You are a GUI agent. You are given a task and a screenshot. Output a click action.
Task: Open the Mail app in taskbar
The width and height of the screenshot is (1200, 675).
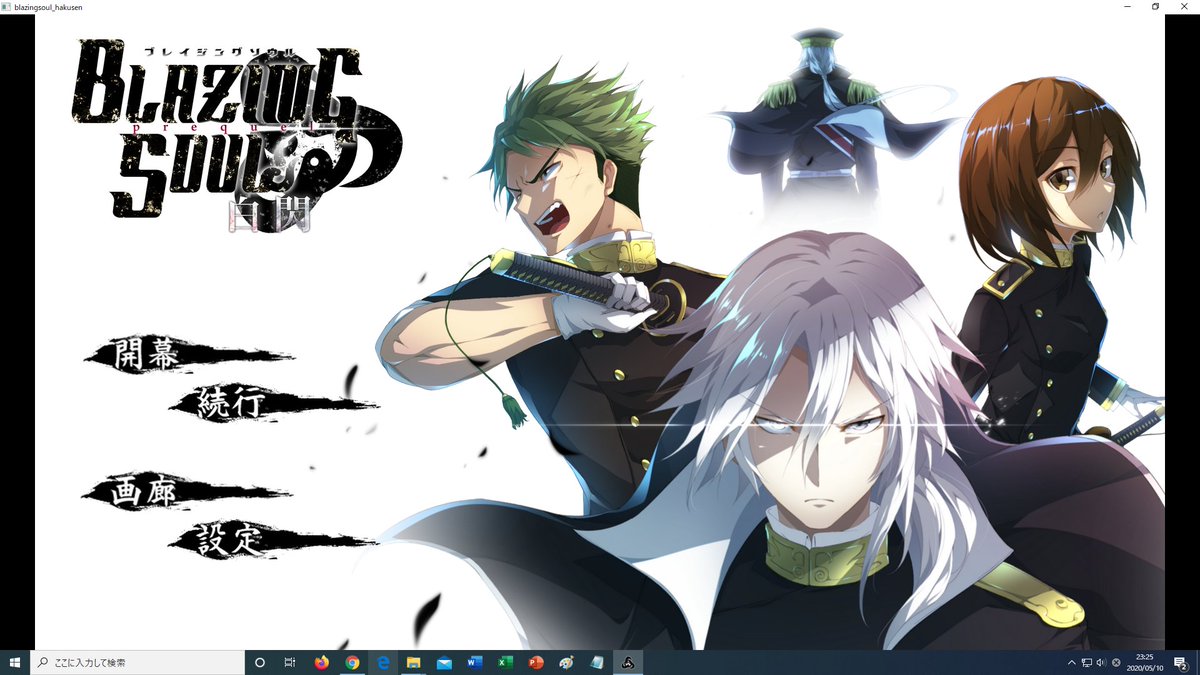(444, 662)
